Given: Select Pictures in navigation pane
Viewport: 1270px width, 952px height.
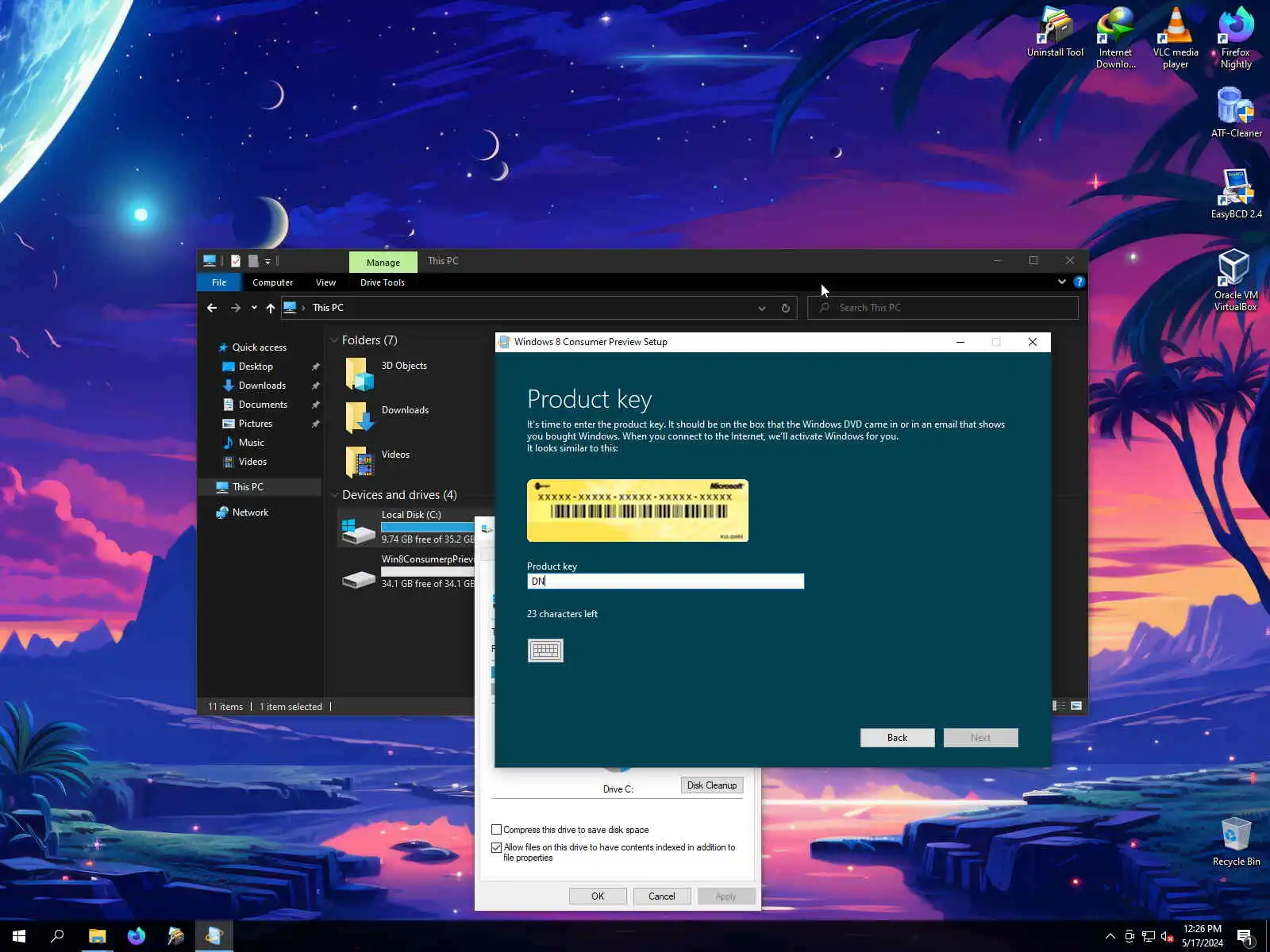Looking at the screenshot, I should [x=256, y=424].
